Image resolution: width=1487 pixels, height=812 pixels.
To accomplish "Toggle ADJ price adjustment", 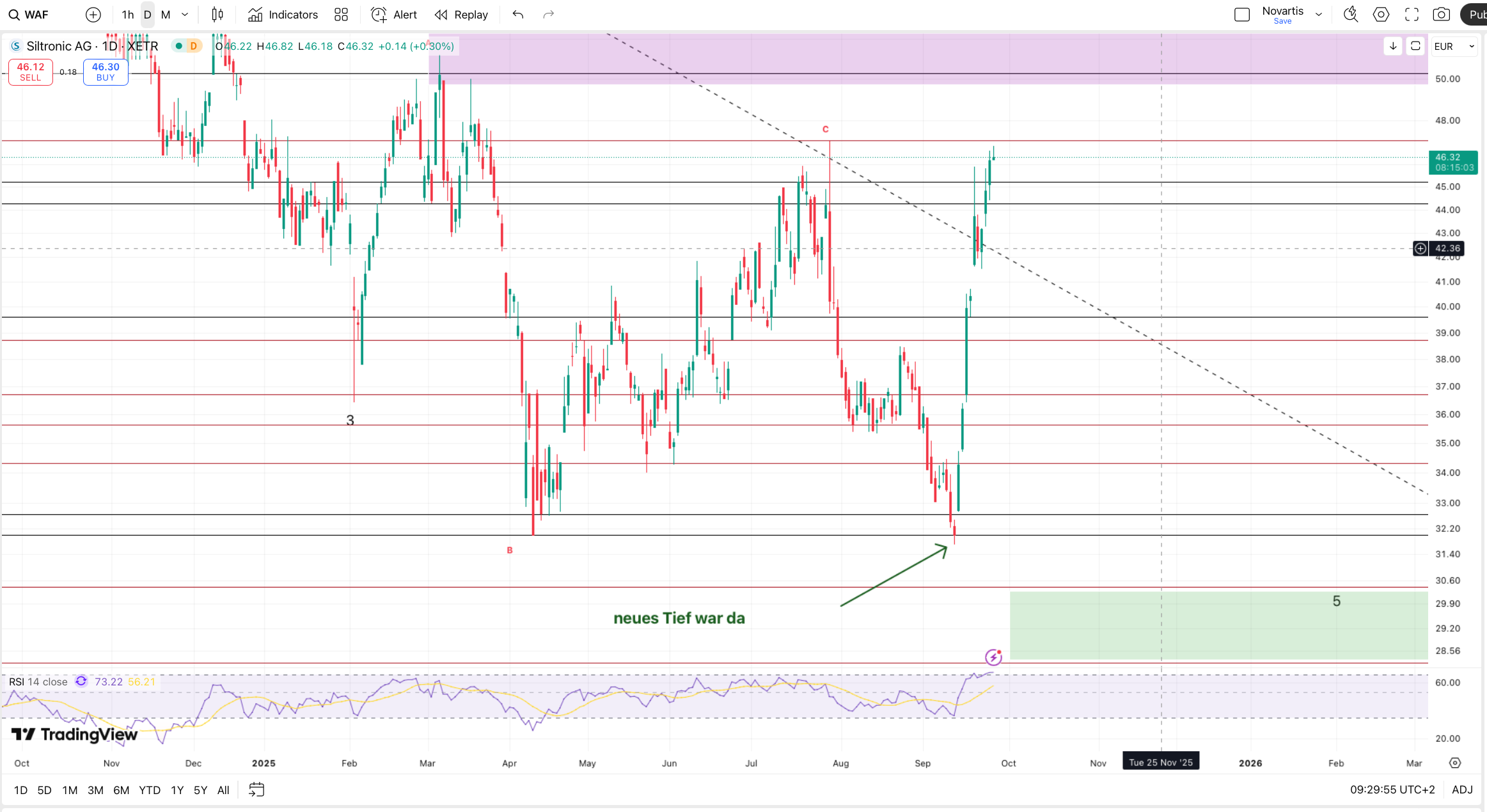I will (1462, 790).
